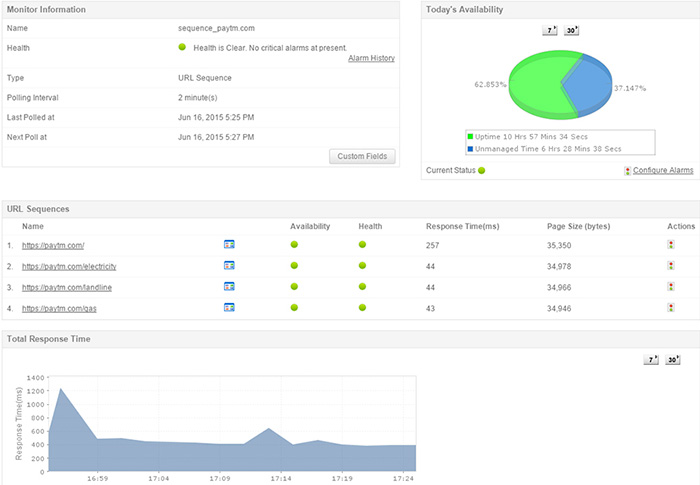Open 7-day Total Response Time report

651,360
